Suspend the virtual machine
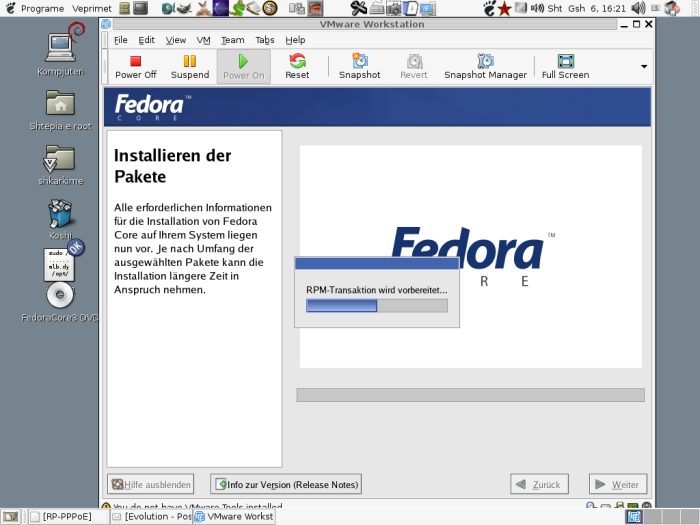 pos(190,67)
